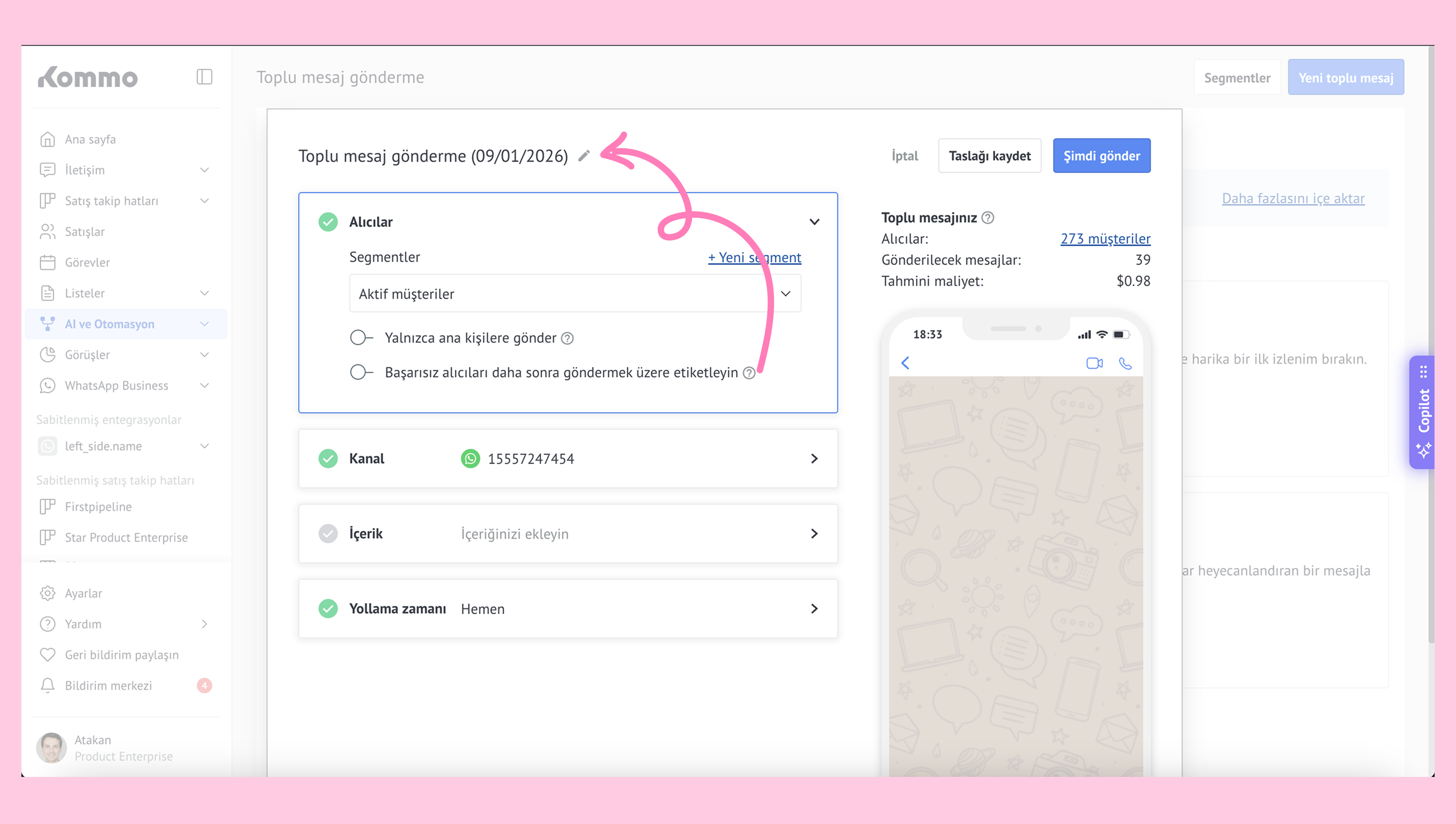Click the pencil icon to rename the broadcast
1456x824 pixels.
click(x=584, y=156)
